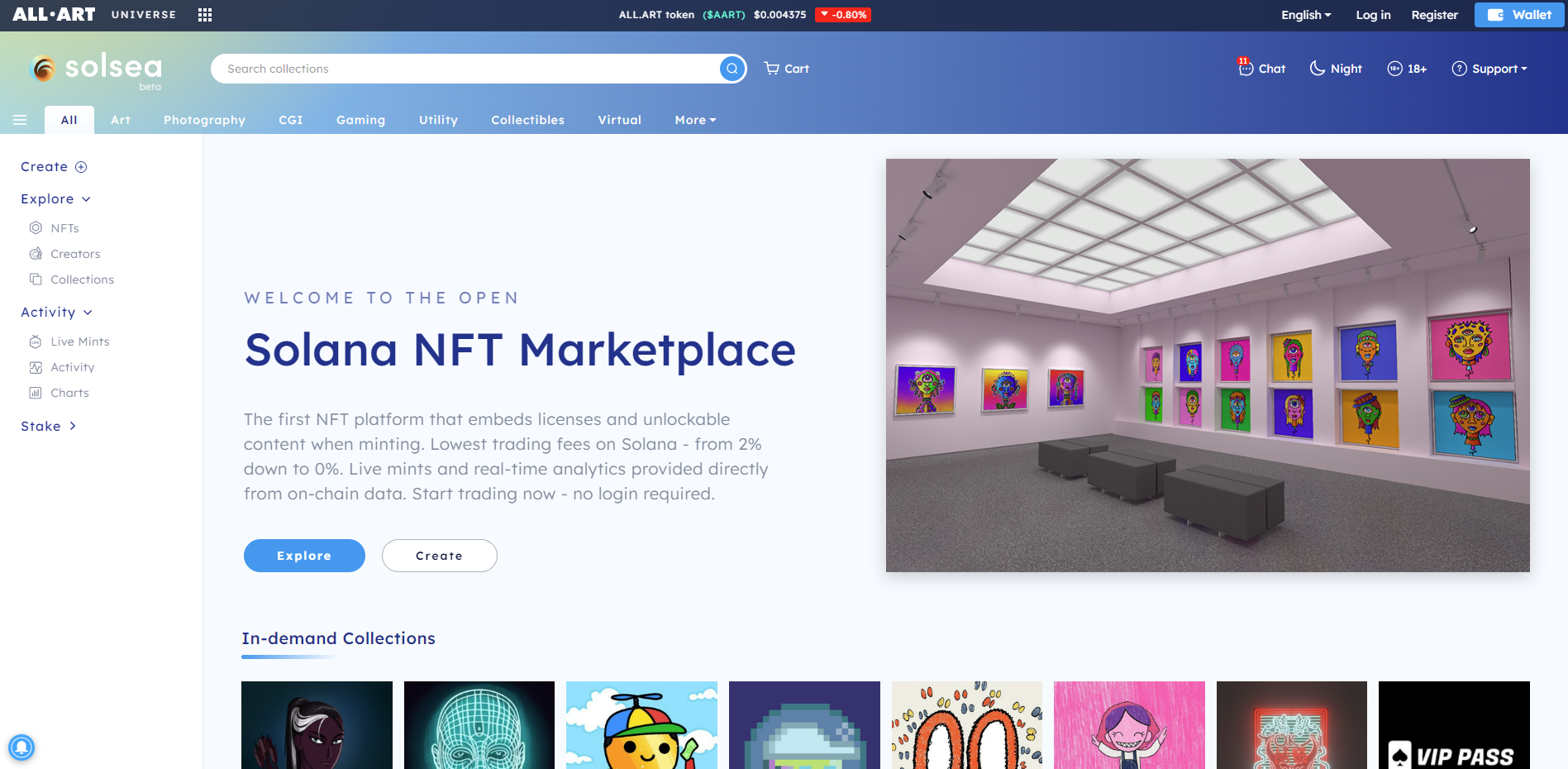Open Collections from the sidebar icon
The height and width of the screenshot is (769, 1568).
pos(36,279)
